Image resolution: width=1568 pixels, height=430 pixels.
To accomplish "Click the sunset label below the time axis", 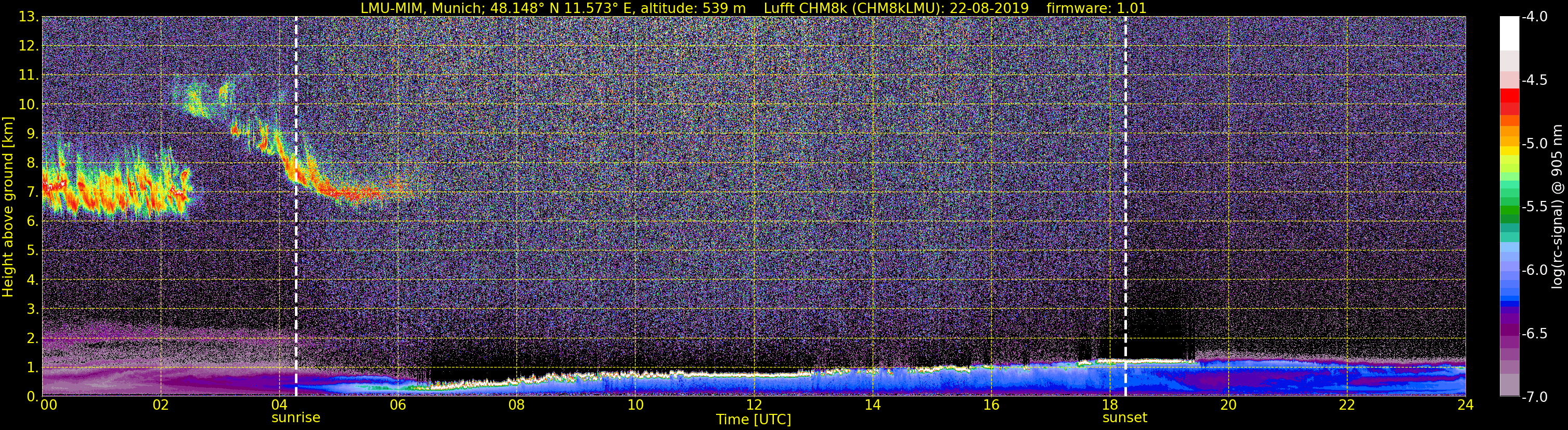I will [x=1125, y=418].
